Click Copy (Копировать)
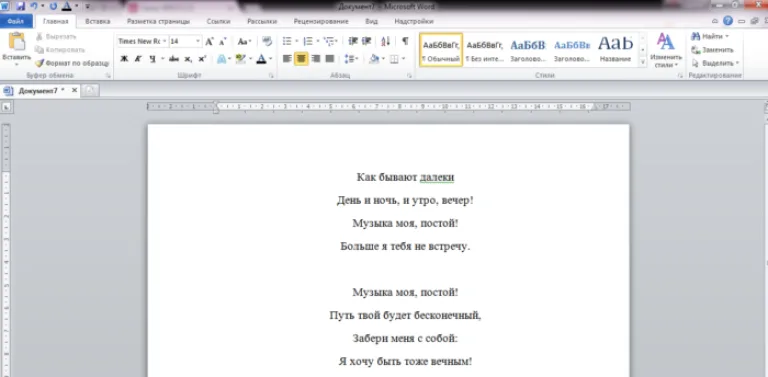 60,50
